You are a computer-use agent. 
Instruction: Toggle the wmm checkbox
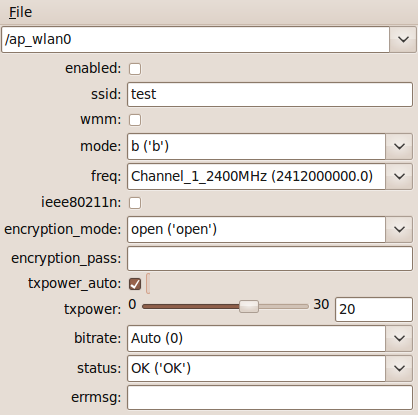(x=135, y=120)
